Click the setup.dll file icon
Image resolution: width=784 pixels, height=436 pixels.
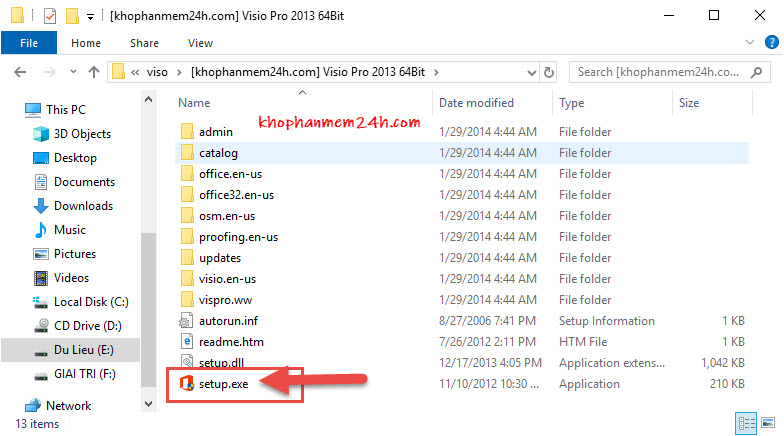tap(187, 361)
